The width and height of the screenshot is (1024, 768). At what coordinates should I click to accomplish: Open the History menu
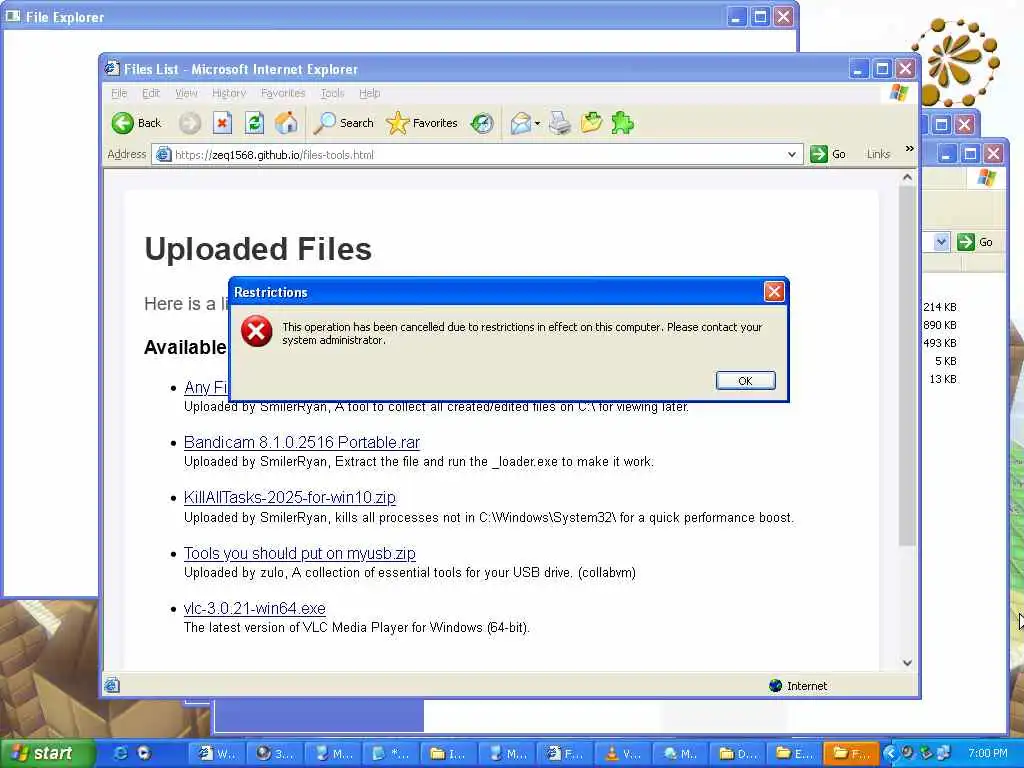click(229, 93)
